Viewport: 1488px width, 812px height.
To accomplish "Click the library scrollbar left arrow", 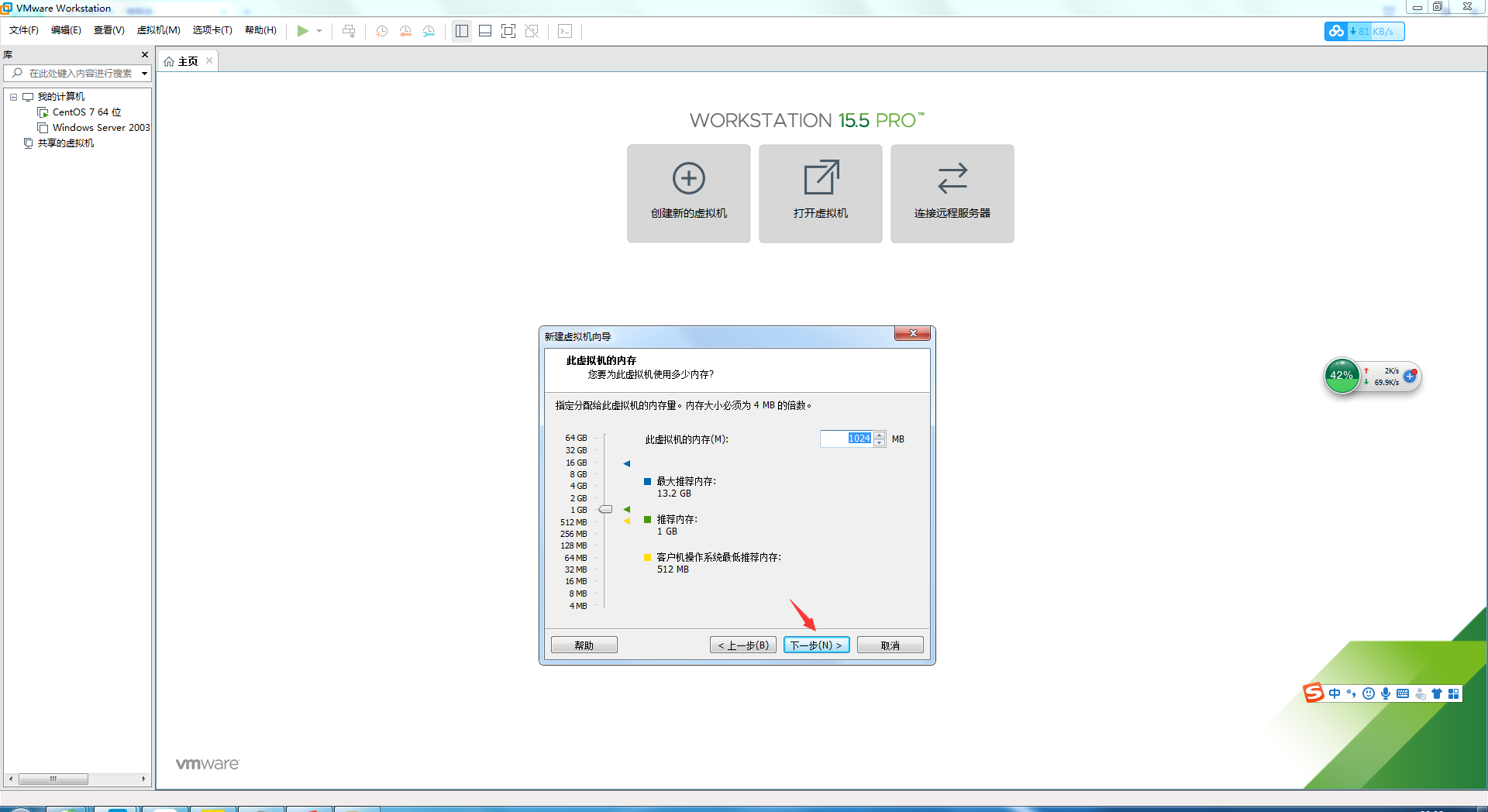I will click(x=11, y=779).
